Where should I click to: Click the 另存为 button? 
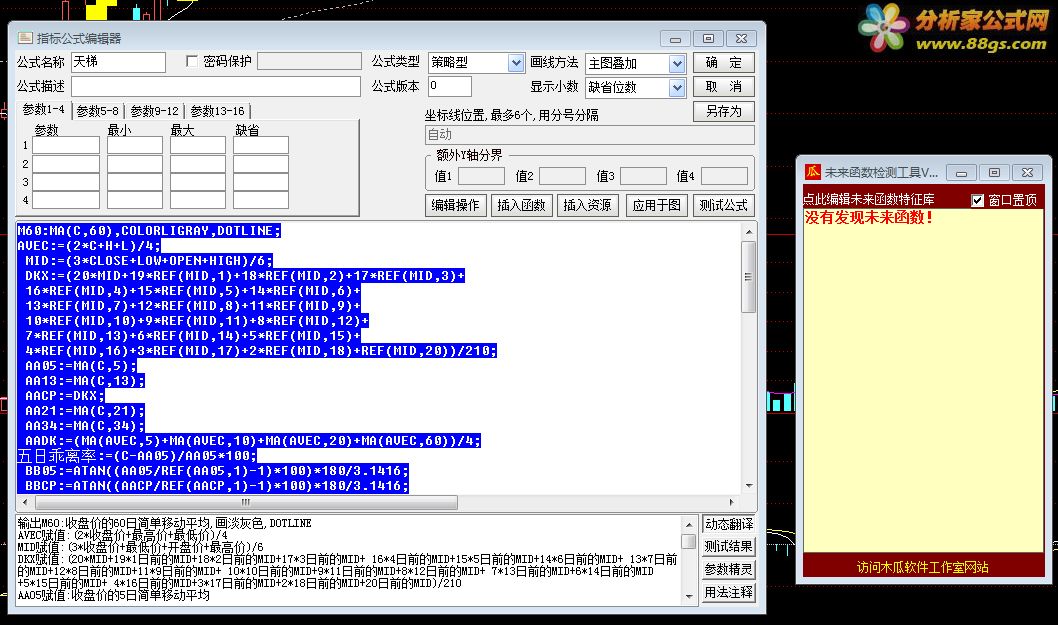tap(723, 111)
